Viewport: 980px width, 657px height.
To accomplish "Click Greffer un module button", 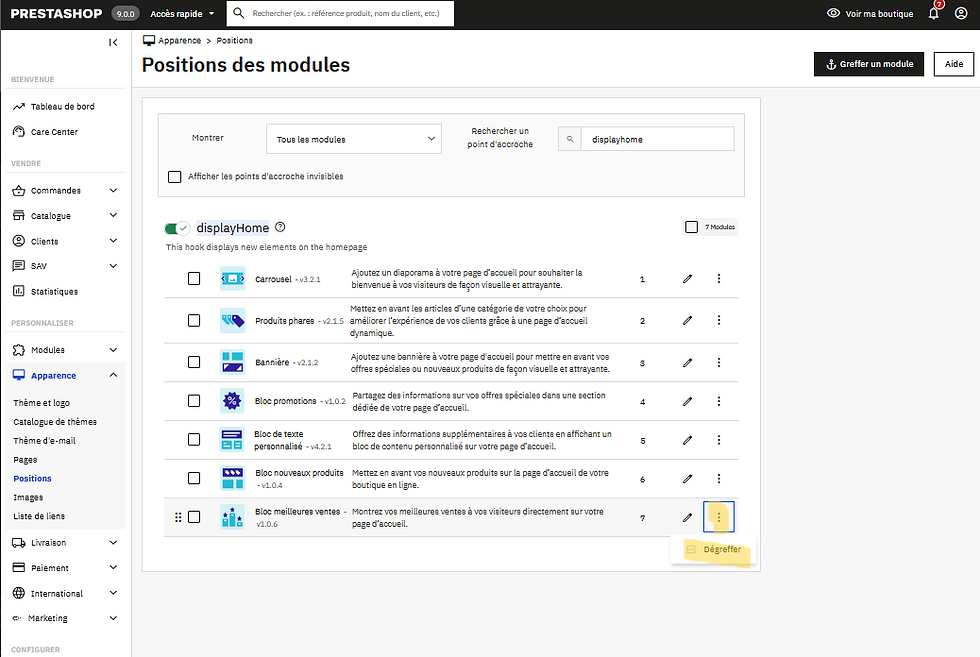I will [x=869, y=64].
